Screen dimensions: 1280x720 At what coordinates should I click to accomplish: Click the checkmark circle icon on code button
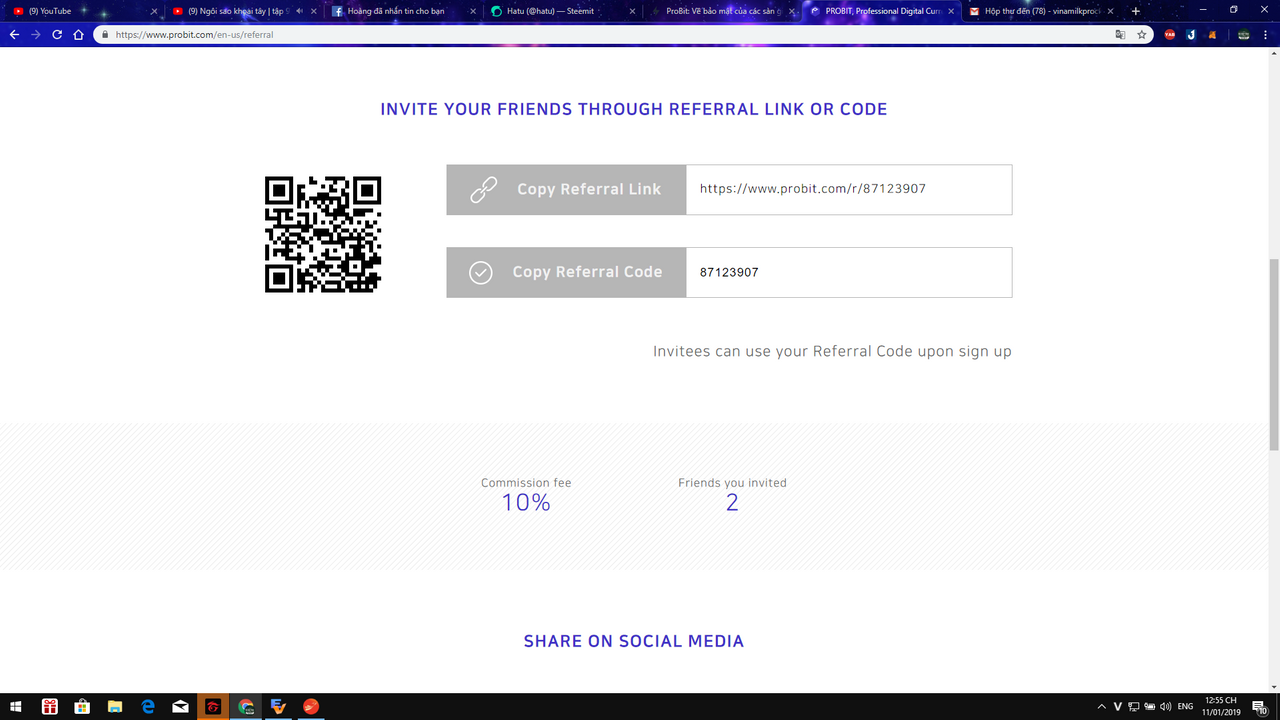[481, 272]
